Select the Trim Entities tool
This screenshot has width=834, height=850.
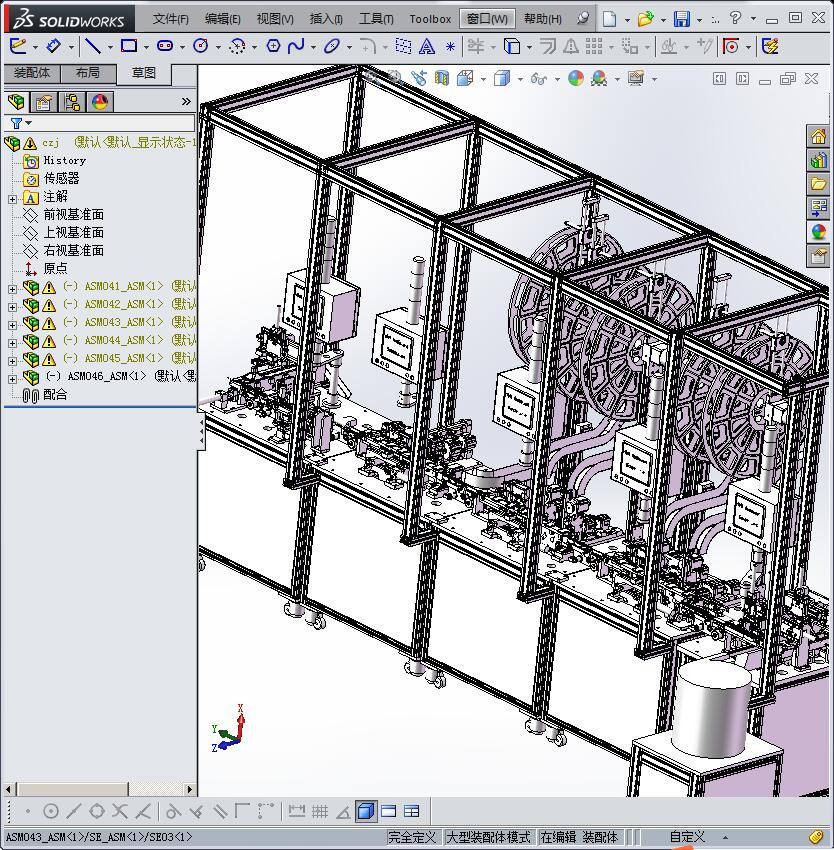[x=476, y=47]
